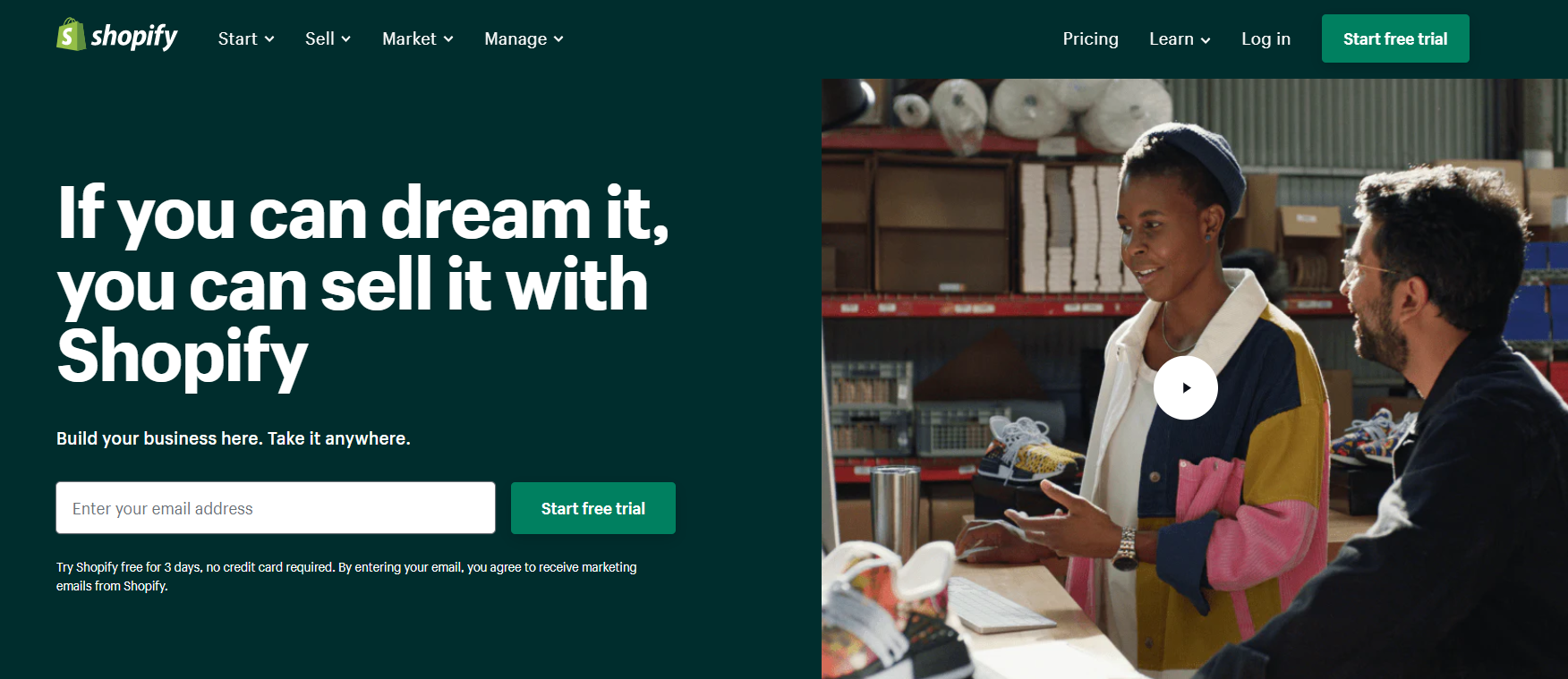Open the Manage navigation menu
Screen dimensions: 1568x679
point(524,38)
